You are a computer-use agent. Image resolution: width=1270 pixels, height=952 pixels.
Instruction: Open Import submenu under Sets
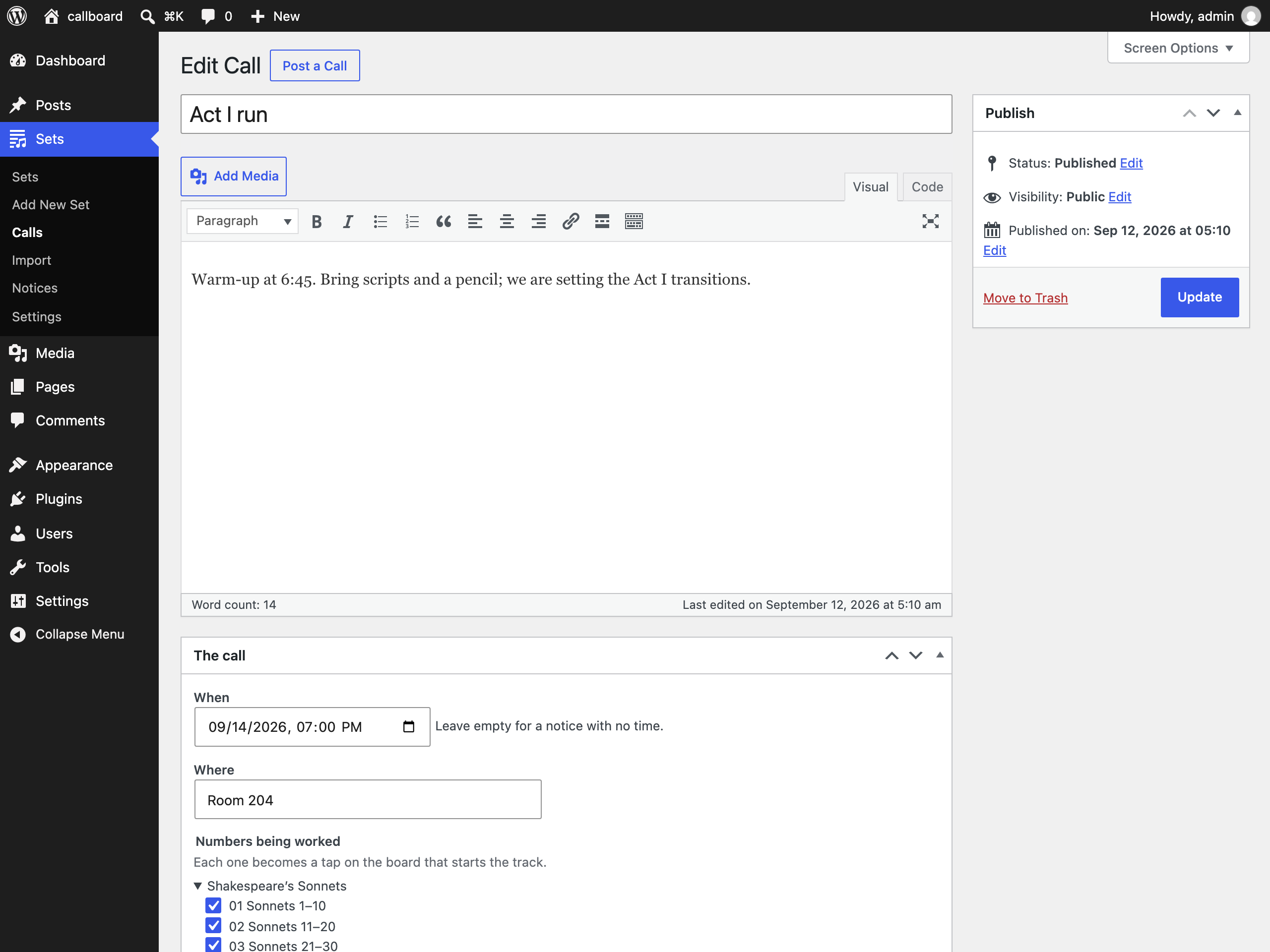[32, 260]
